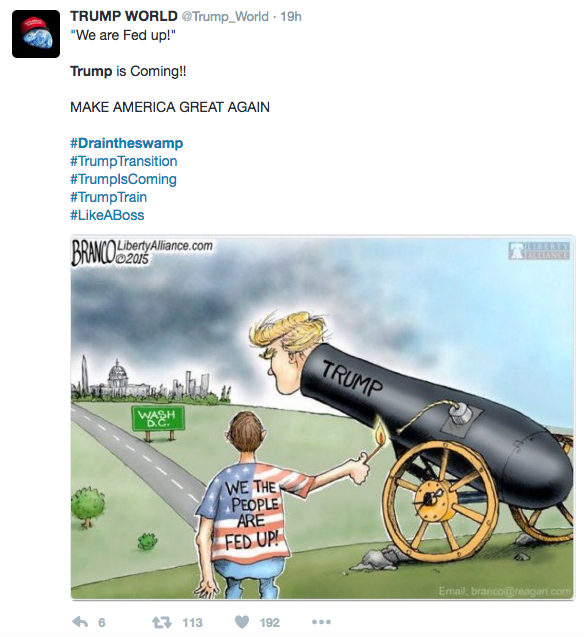Open the 19h timestamp link

[291, 17]
